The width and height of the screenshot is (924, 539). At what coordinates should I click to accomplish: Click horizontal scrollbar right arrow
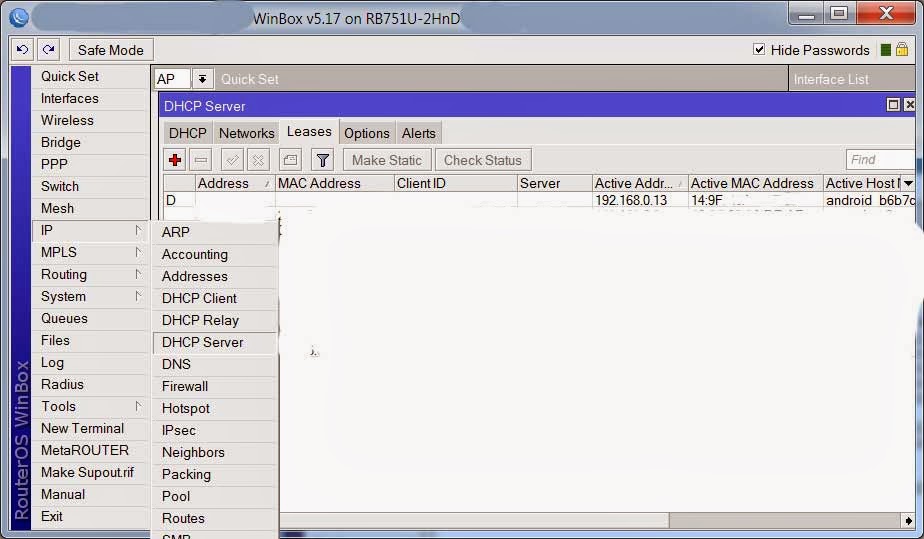pyautogui.click(x=908, y=520)
